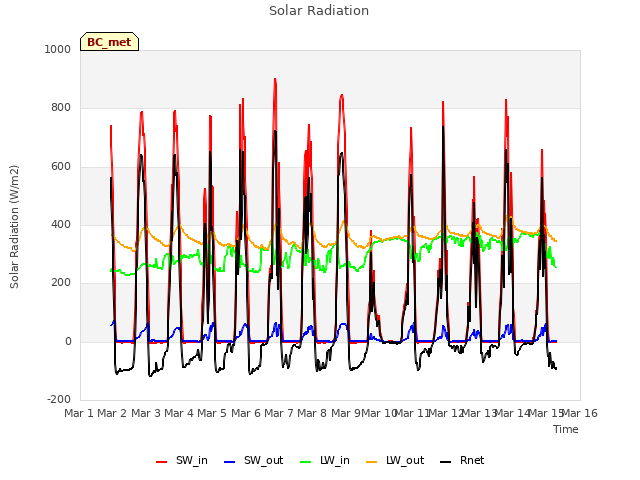Click the Rnet legend label
640x480 pixels.
[x=472, y=460]
